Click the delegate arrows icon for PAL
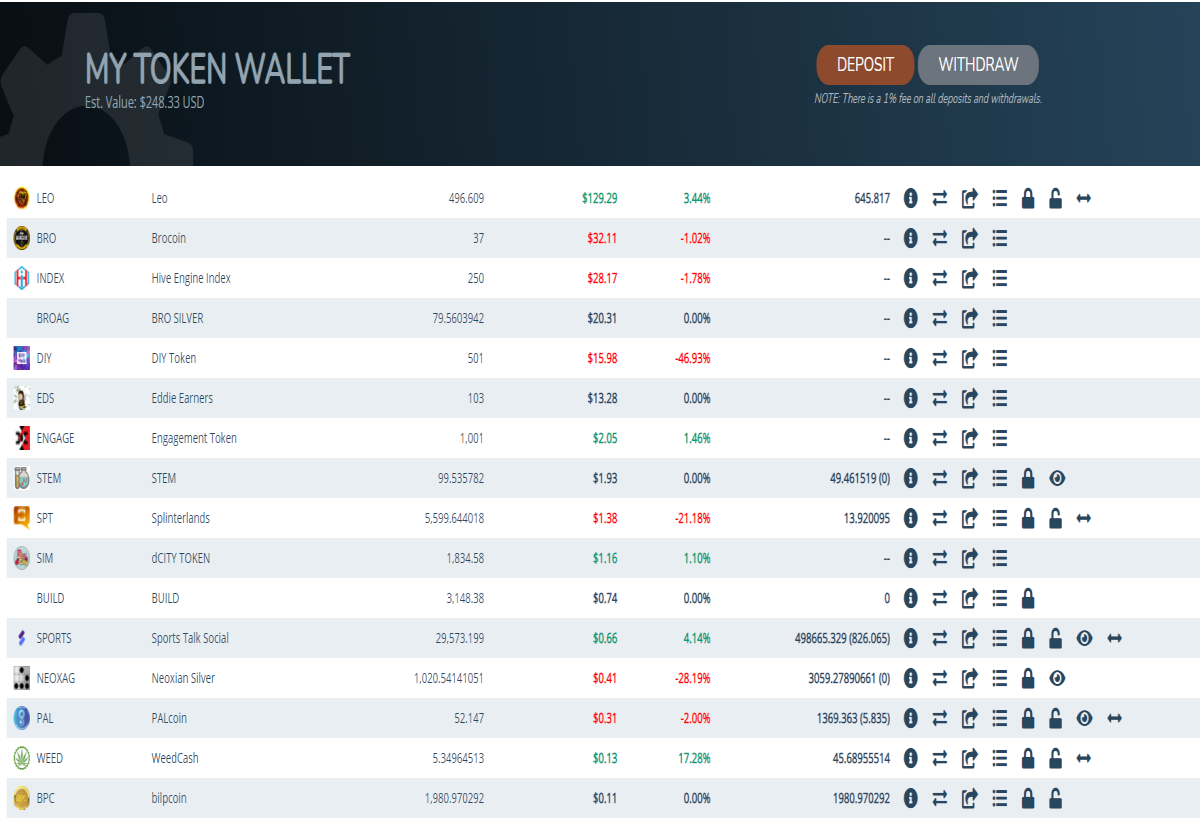Screen dimensions: 1200x823 point(1115,718)
